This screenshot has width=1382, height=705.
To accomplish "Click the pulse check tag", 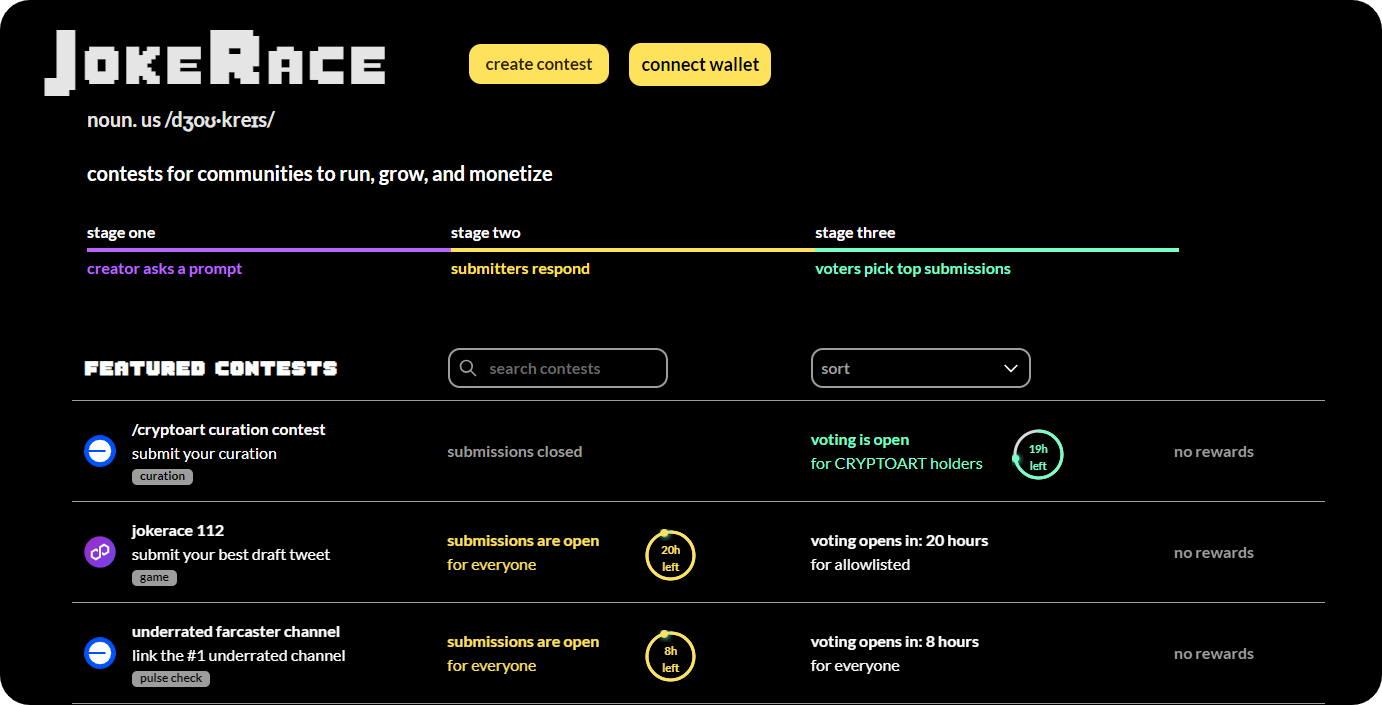I will (171, 678).
